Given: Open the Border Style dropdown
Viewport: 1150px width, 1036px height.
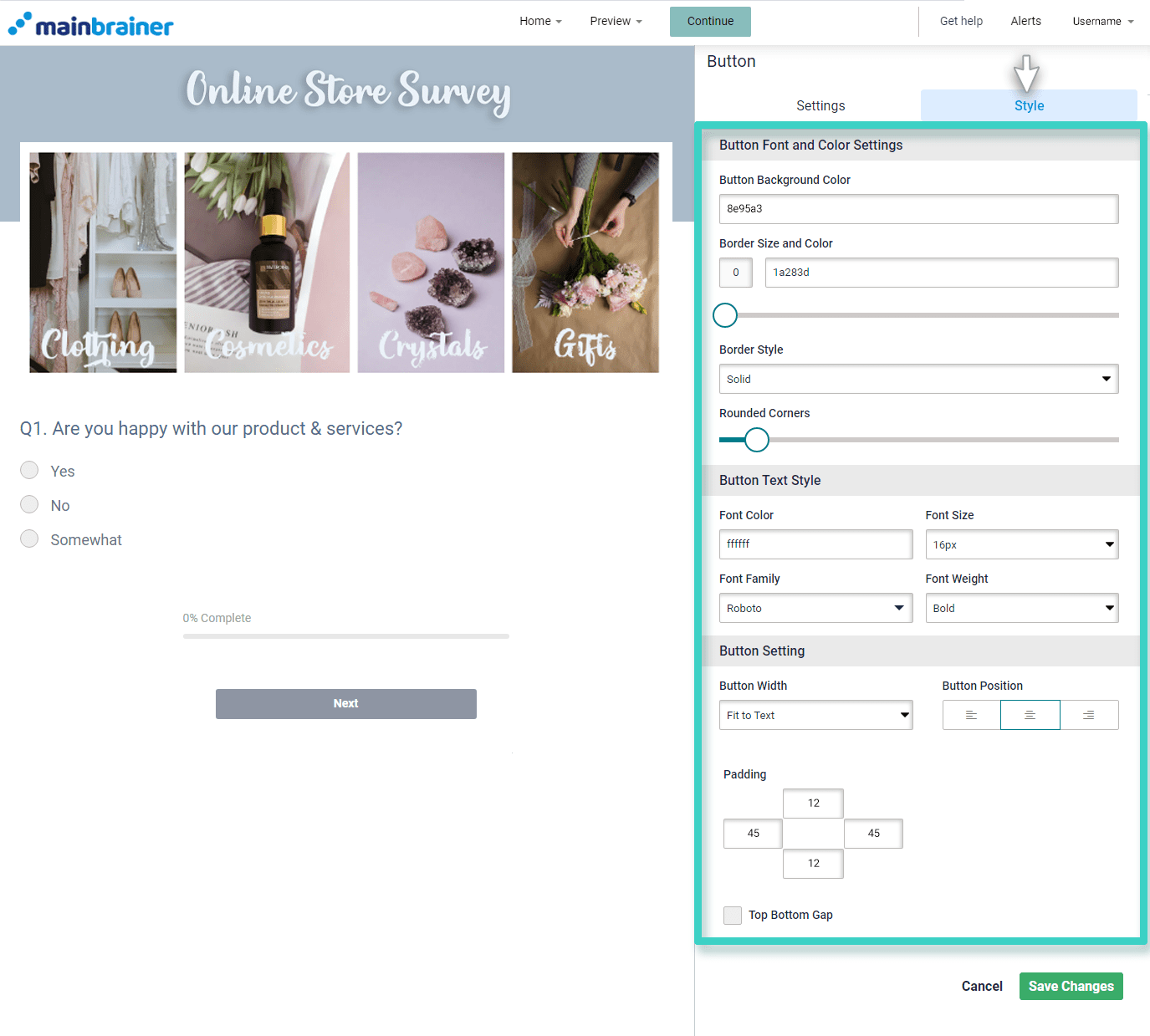Looking at the screenshot, I should [x=917, y=379].
